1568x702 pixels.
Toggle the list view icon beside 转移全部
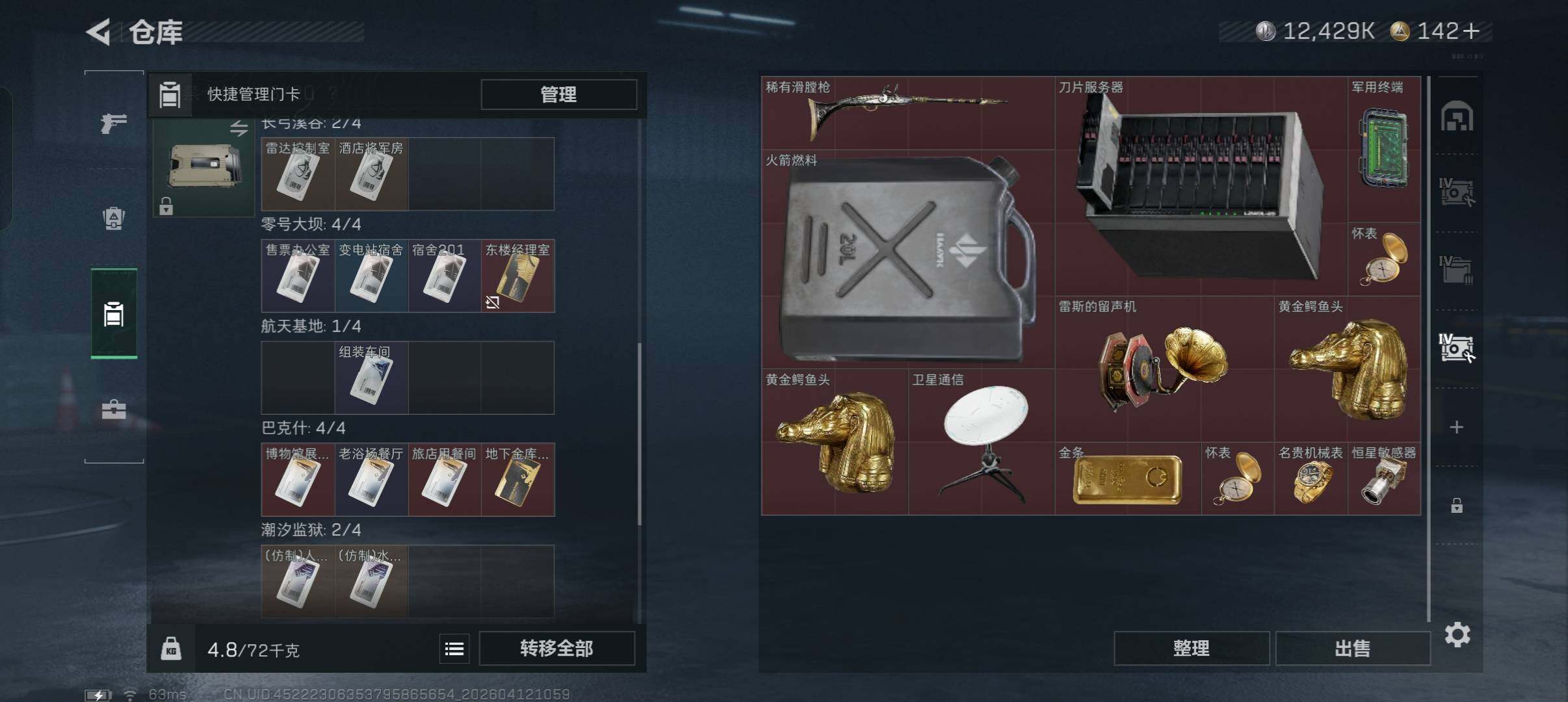click(454, 649)
